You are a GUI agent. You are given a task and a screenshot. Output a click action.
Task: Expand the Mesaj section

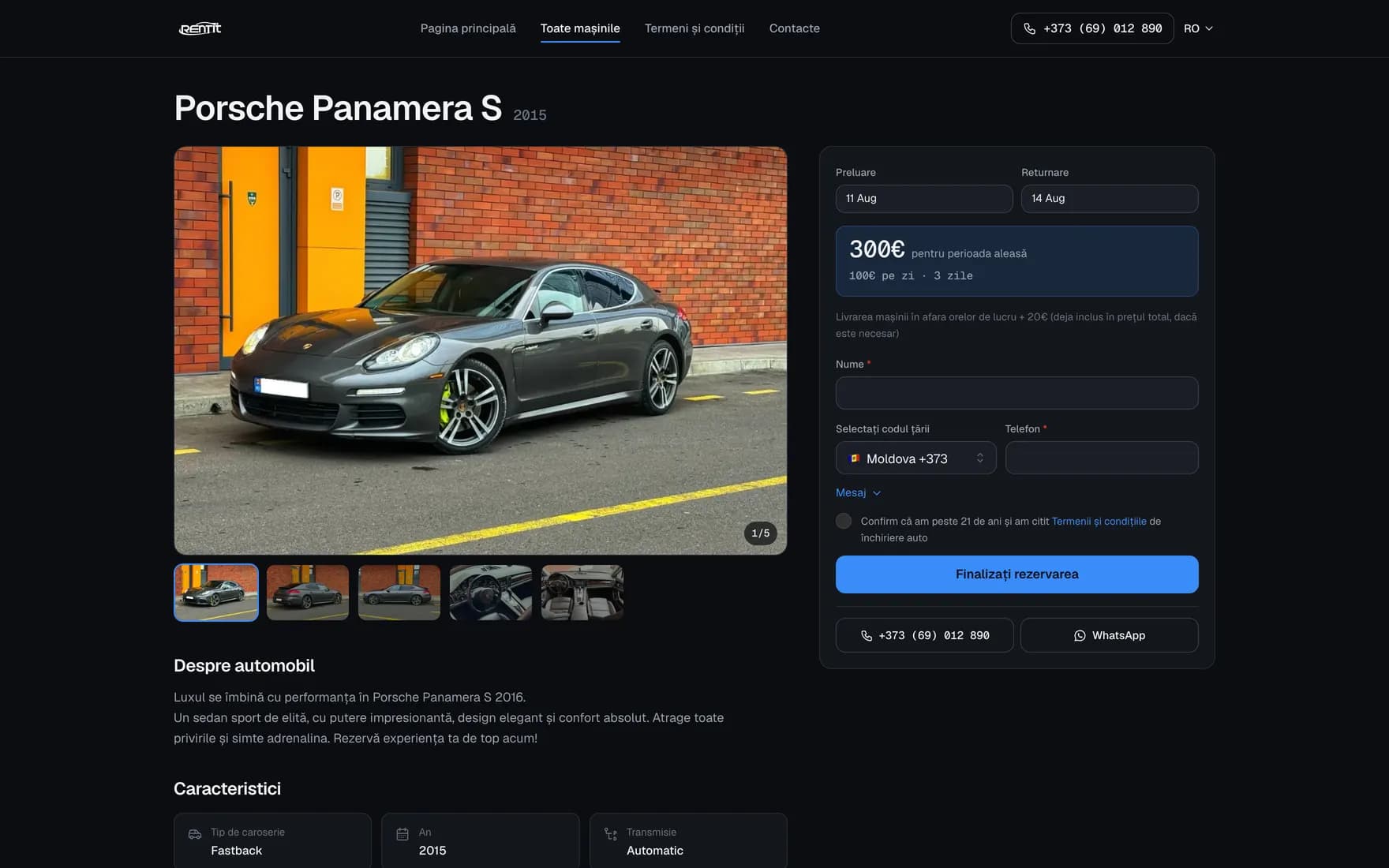tap(858, 492)
